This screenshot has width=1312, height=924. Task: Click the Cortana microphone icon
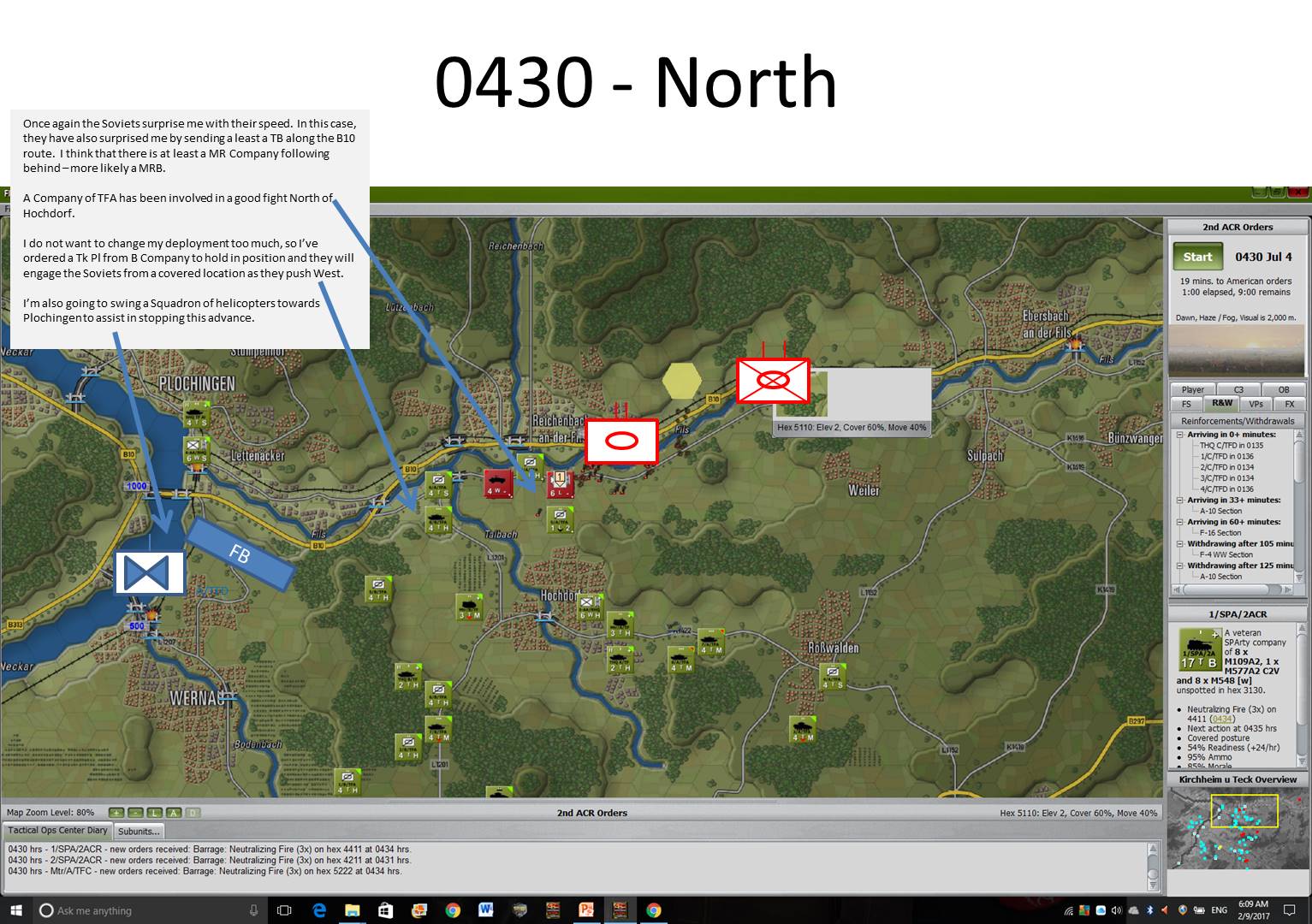253,910
